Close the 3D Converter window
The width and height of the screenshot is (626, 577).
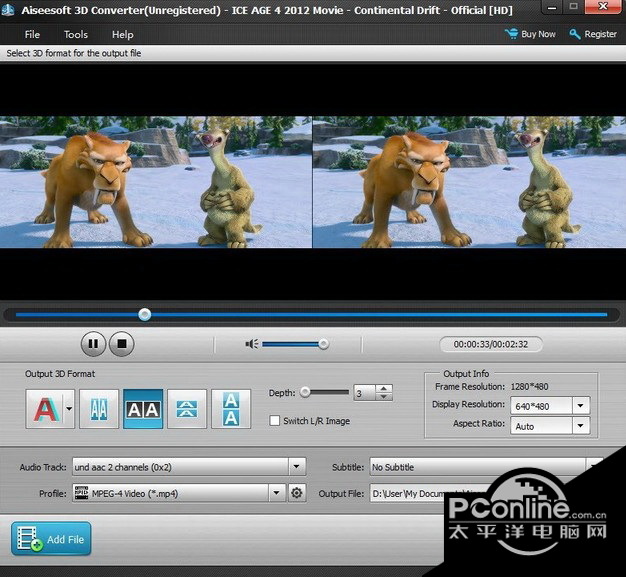(x=603, y=6)
